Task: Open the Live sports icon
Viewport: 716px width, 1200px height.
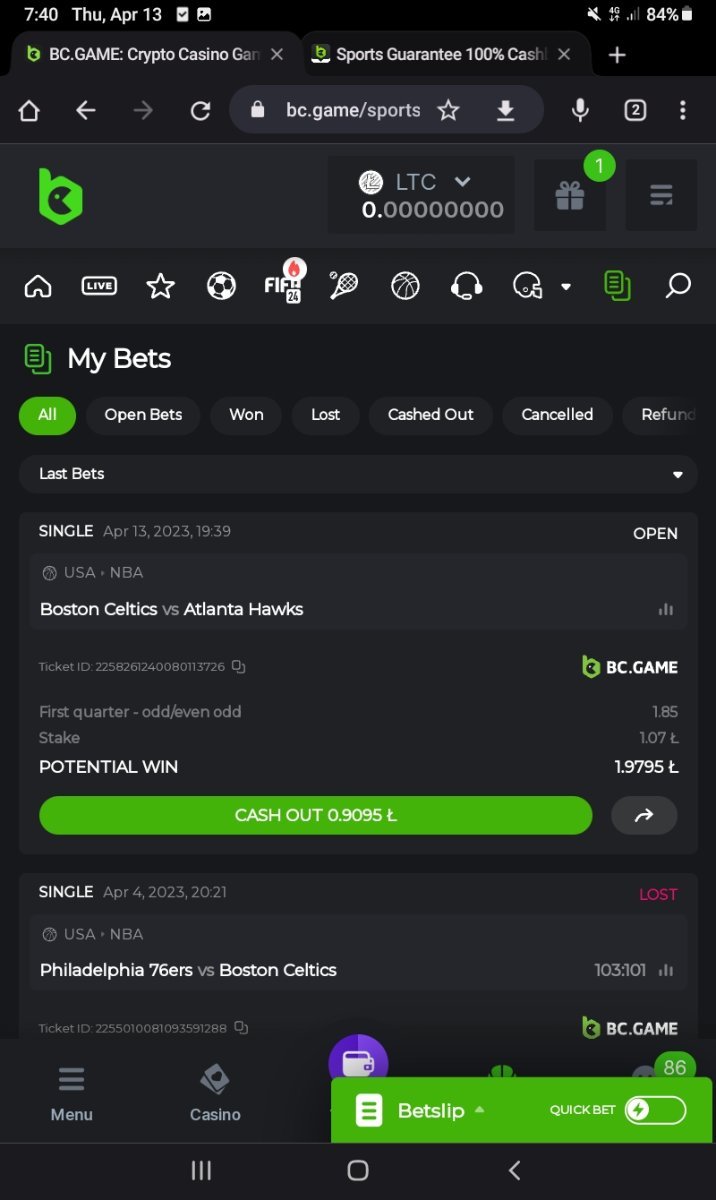Action: [99, 287]
